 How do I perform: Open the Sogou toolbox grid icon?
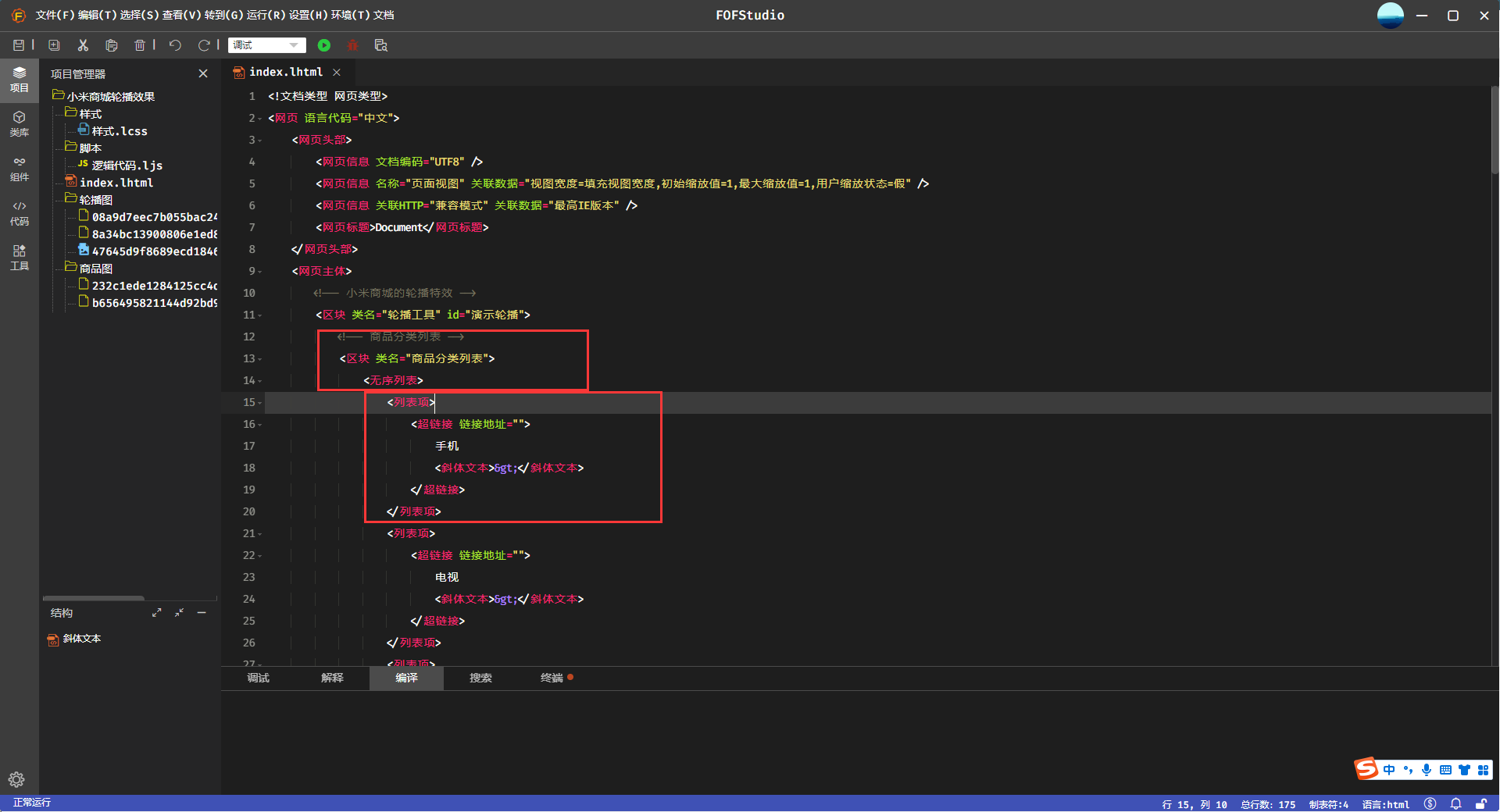(x=1483, y=770)
